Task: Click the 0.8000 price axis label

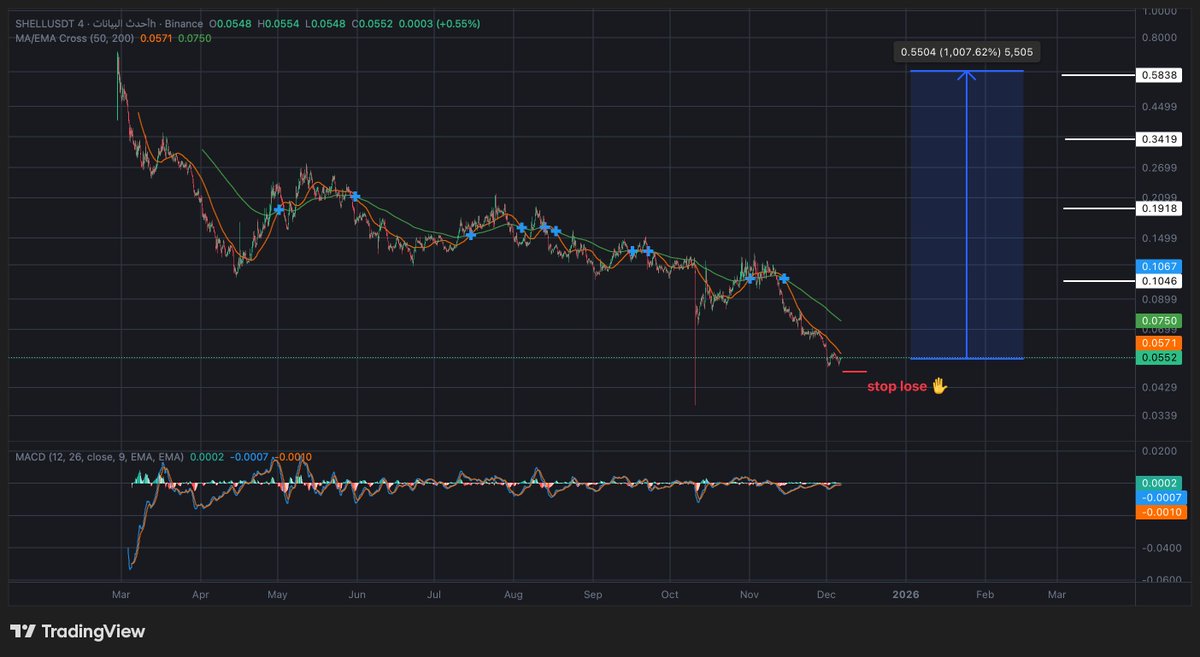Action: (1159, 38)
